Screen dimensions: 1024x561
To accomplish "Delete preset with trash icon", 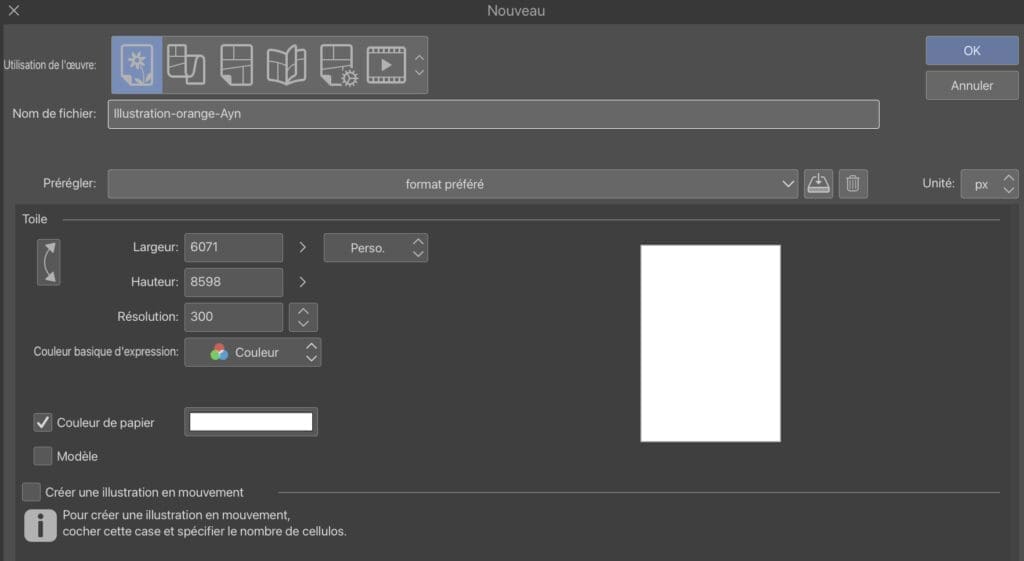I will [x=853, y=184].
